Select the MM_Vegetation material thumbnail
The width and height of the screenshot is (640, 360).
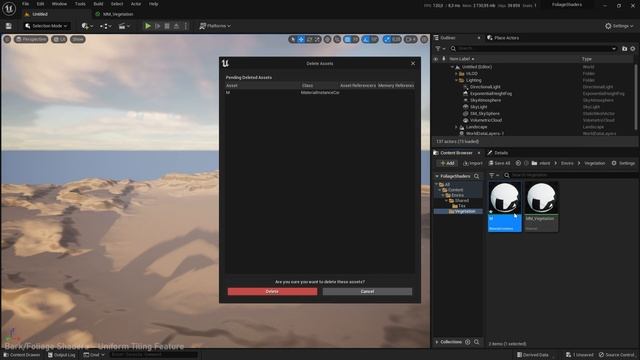pyautogui.click(x=541, y=207)
